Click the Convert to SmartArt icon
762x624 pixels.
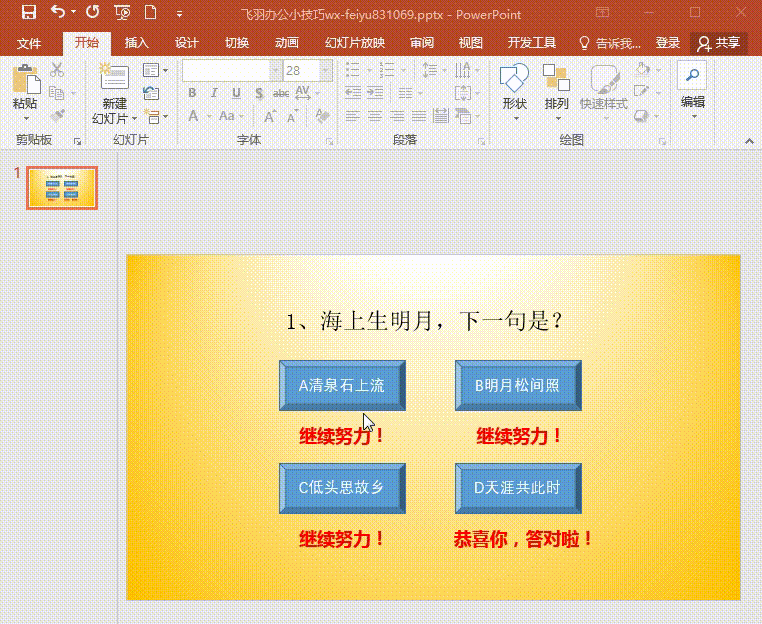pyautogui.click(x=463, y=116)
